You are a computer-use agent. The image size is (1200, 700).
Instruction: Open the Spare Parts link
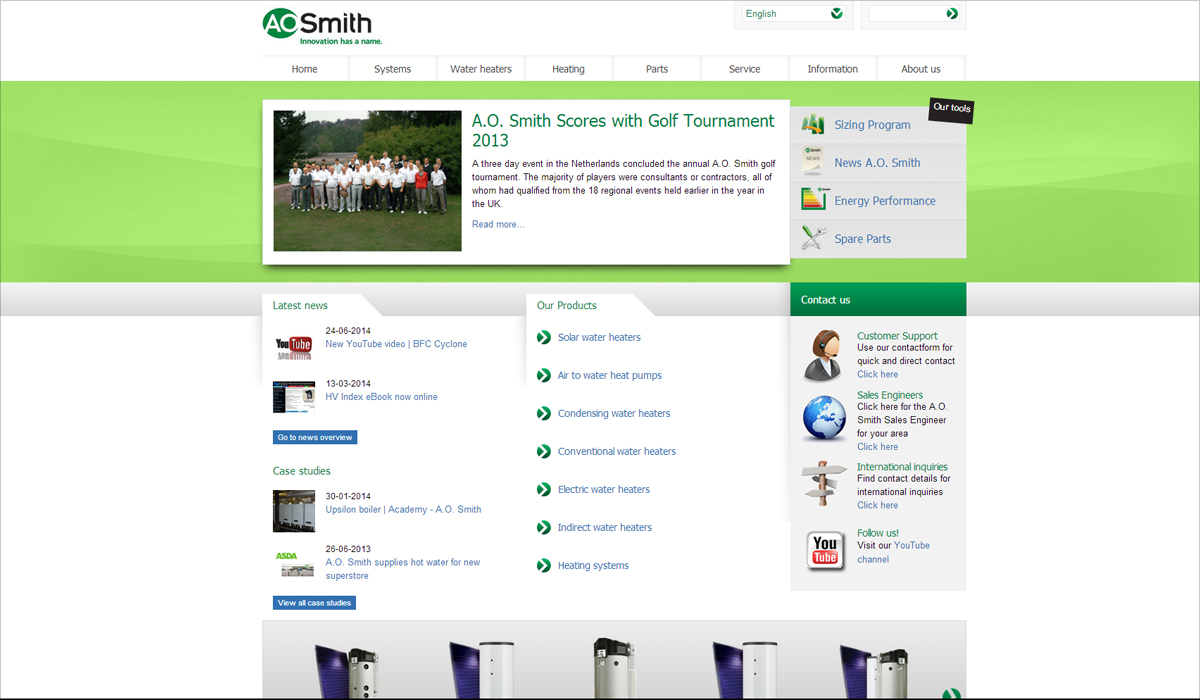[862, 239]
